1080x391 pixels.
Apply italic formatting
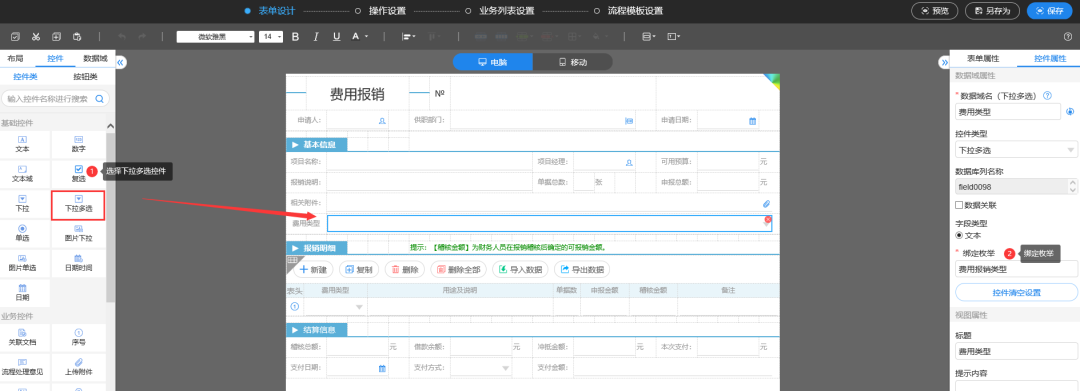point(316,36)
